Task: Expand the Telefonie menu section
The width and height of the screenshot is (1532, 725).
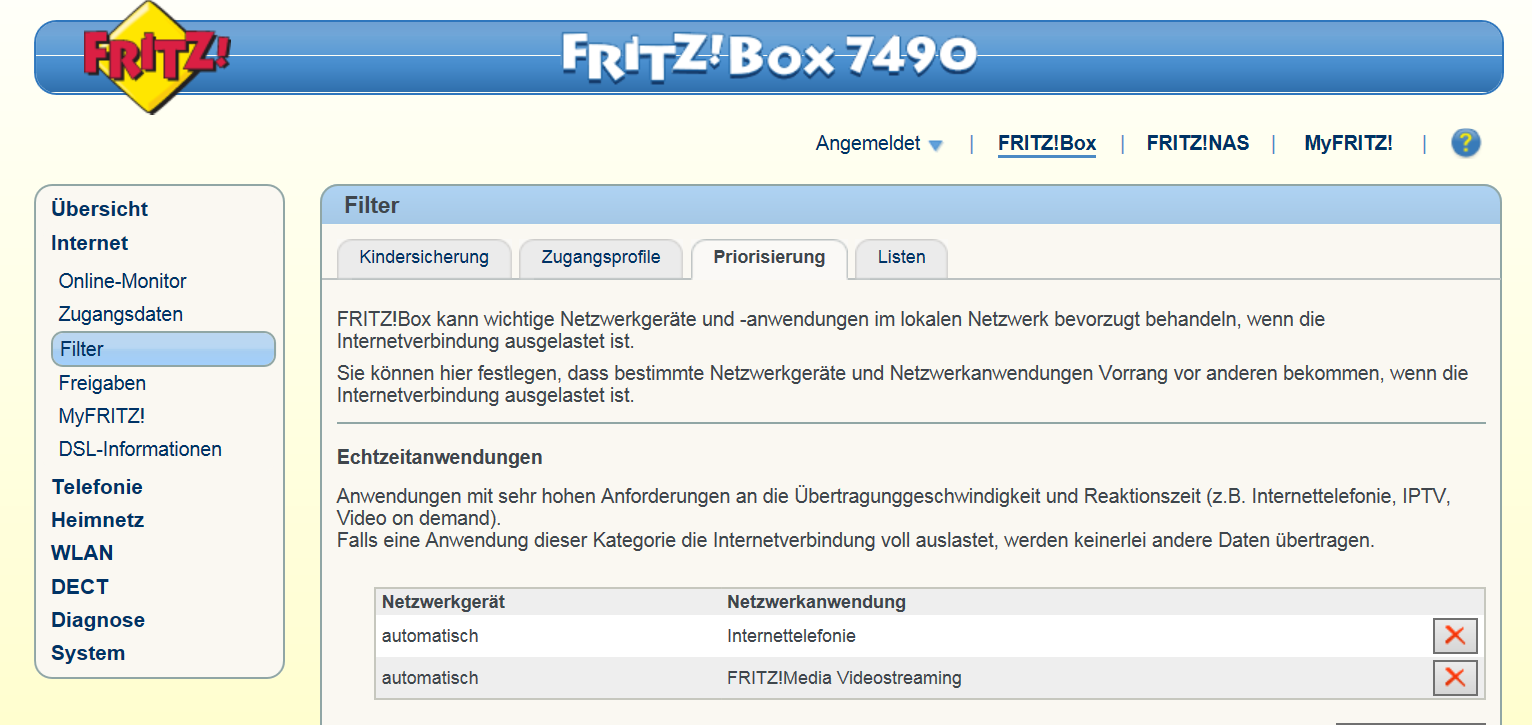Action: pos(97,487)
